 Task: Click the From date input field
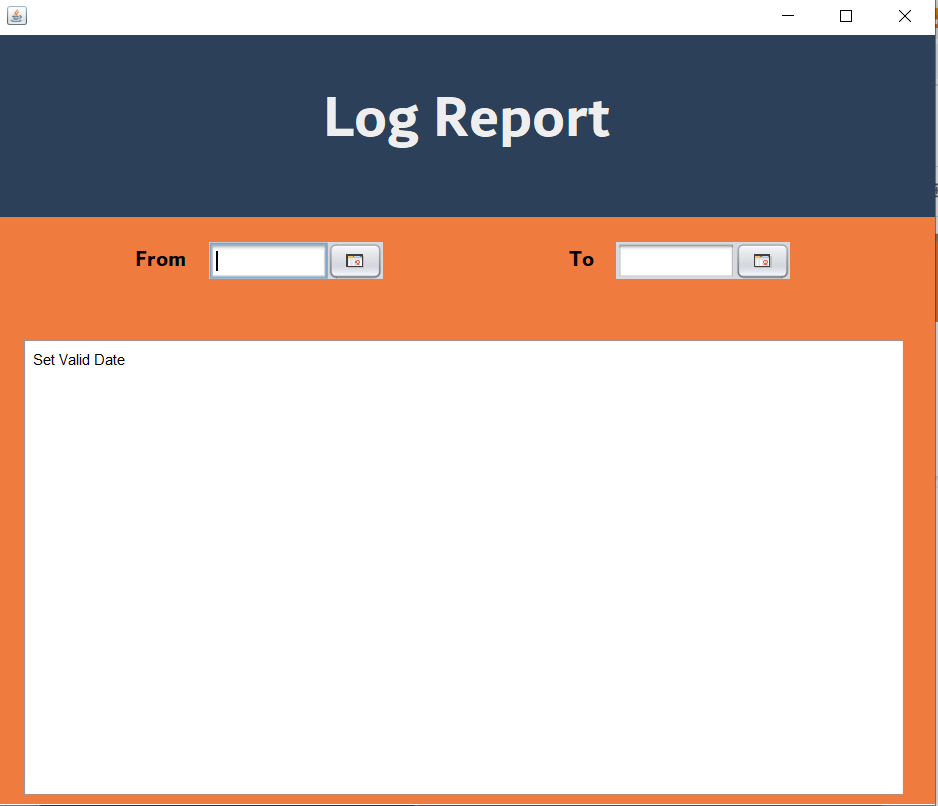(x=268, y=261)
